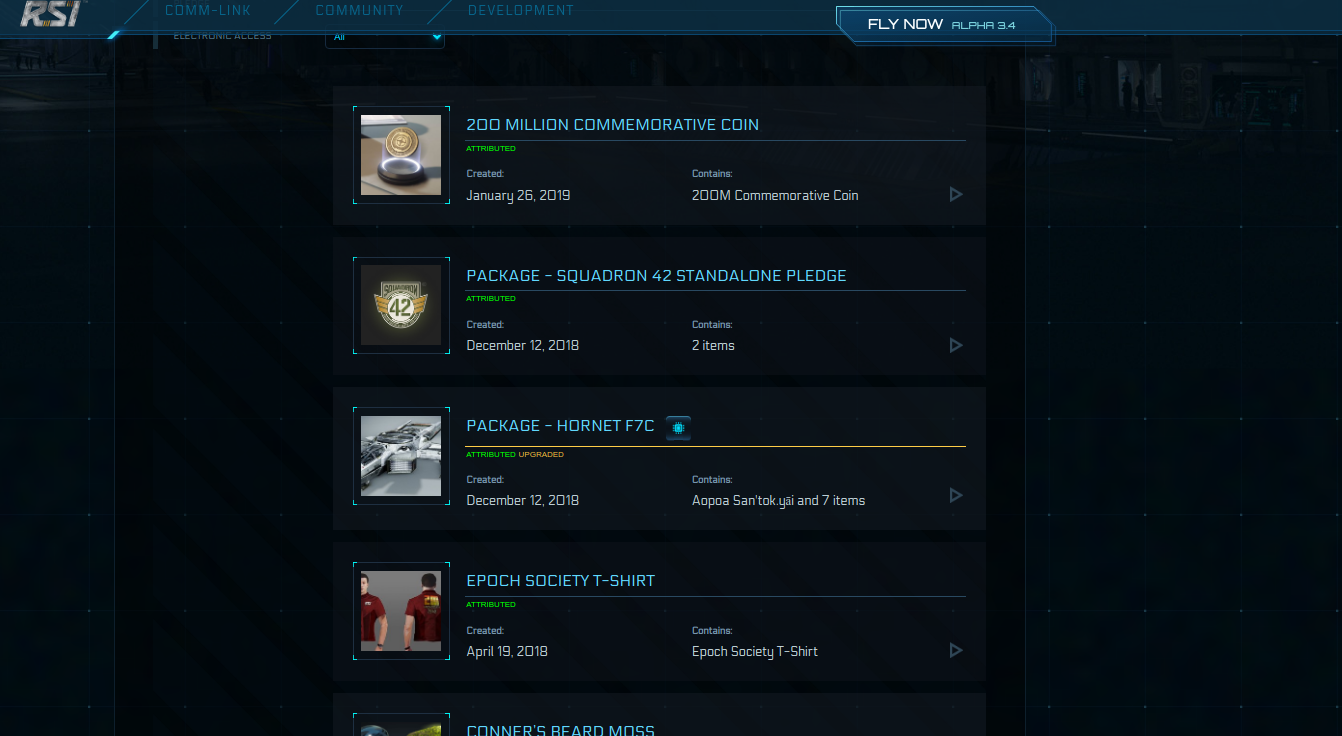The height and width of the screenshot is (736, 1342).
Task: Click the chip icon beside Hornet F7C
Action: tap(679, 428)
